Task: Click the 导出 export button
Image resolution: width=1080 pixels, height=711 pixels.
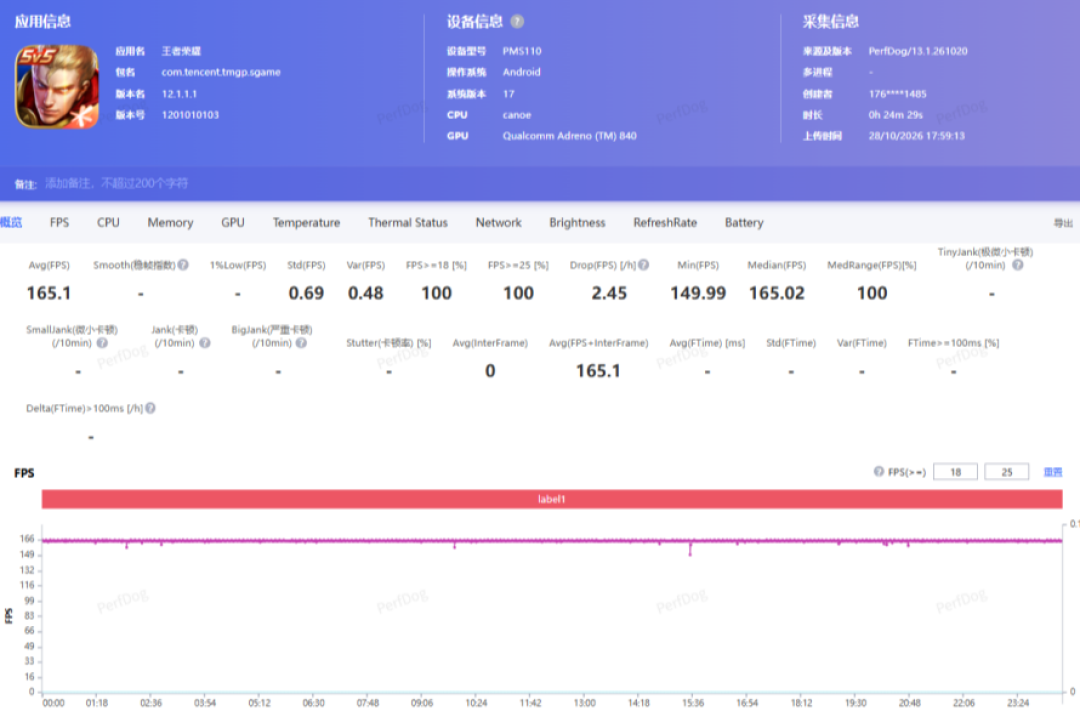Action: point(1063,223)
